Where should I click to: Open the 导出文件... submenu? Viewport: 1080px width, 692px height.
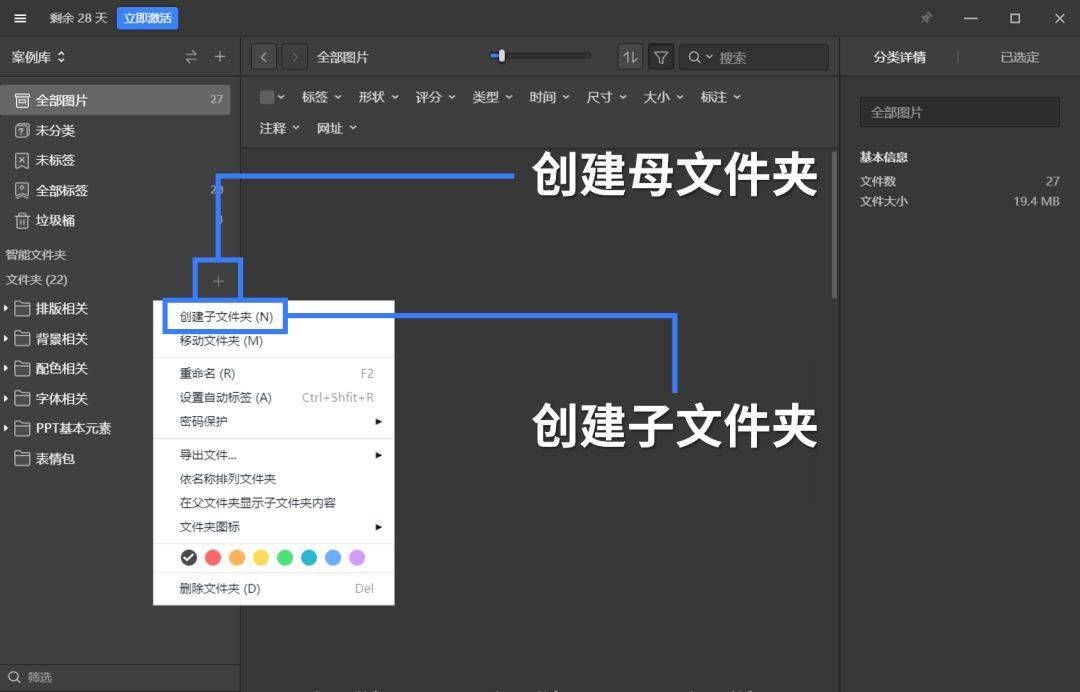pyautogui.click(x=273, y=455)
